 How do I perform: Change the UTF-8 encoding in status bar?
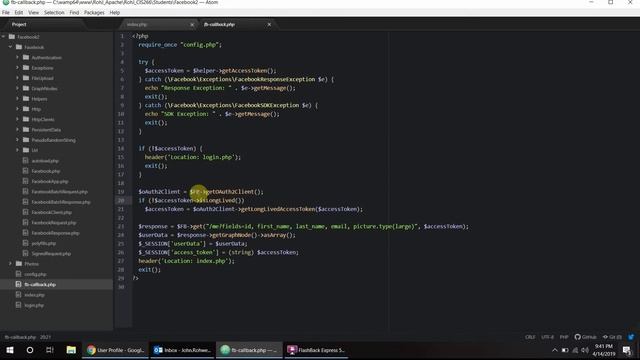[547, 337]
